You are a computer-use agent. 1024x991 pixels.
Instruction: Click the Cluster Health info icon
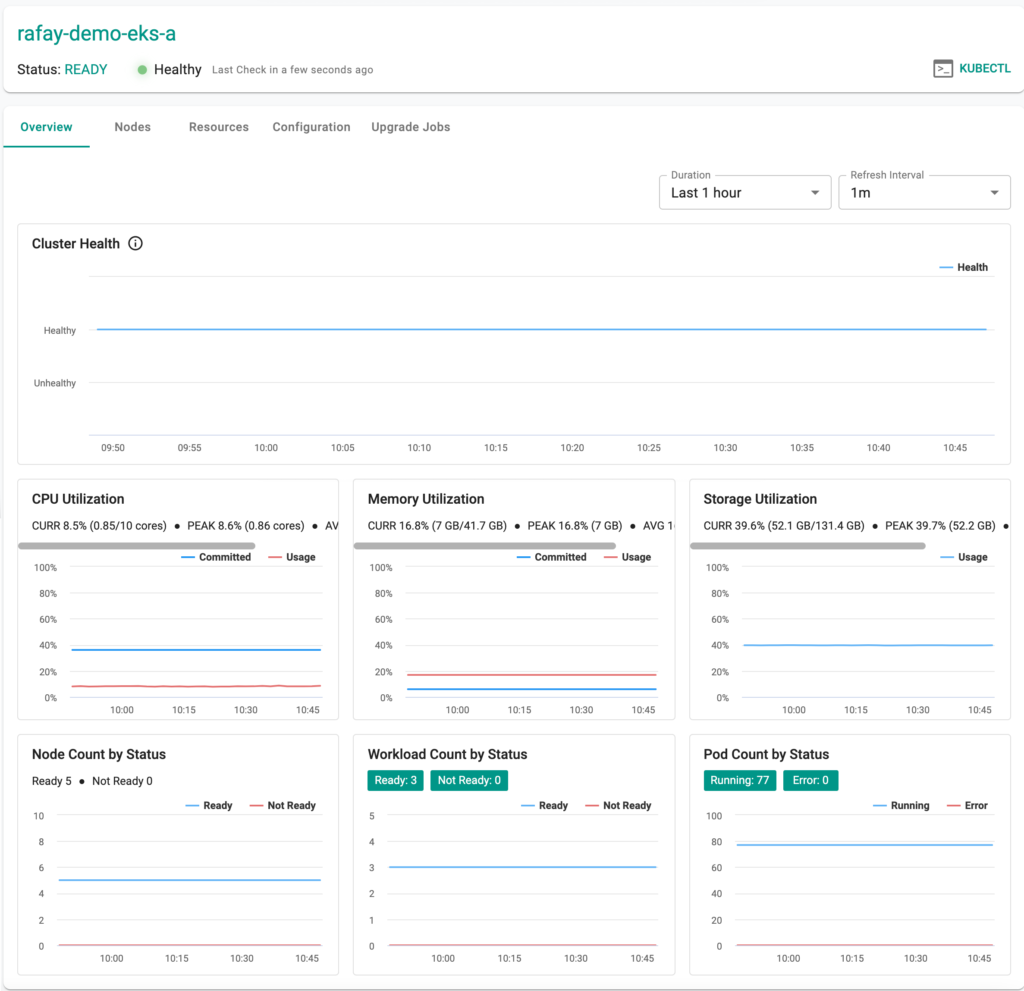(x=136, y=243)
